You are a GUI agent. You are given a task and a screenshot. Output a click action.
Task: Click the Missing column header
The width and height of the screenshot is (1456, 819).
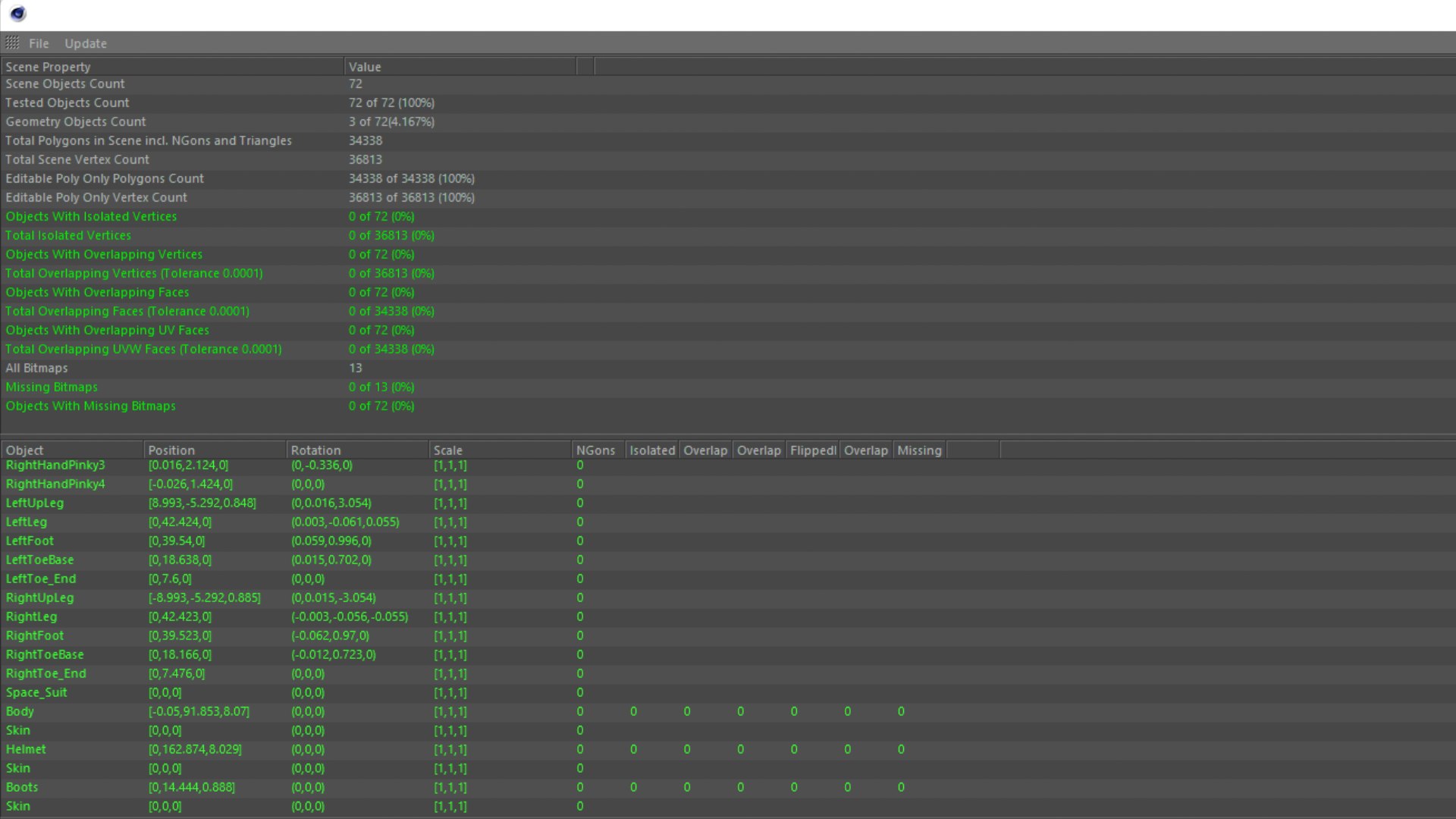pyautogui.click(x=919, y=450)
